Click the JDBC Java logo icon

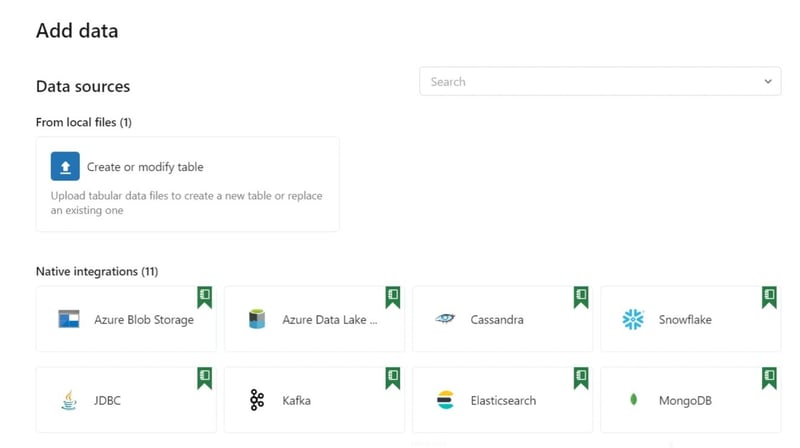click(x=69, y=401)
